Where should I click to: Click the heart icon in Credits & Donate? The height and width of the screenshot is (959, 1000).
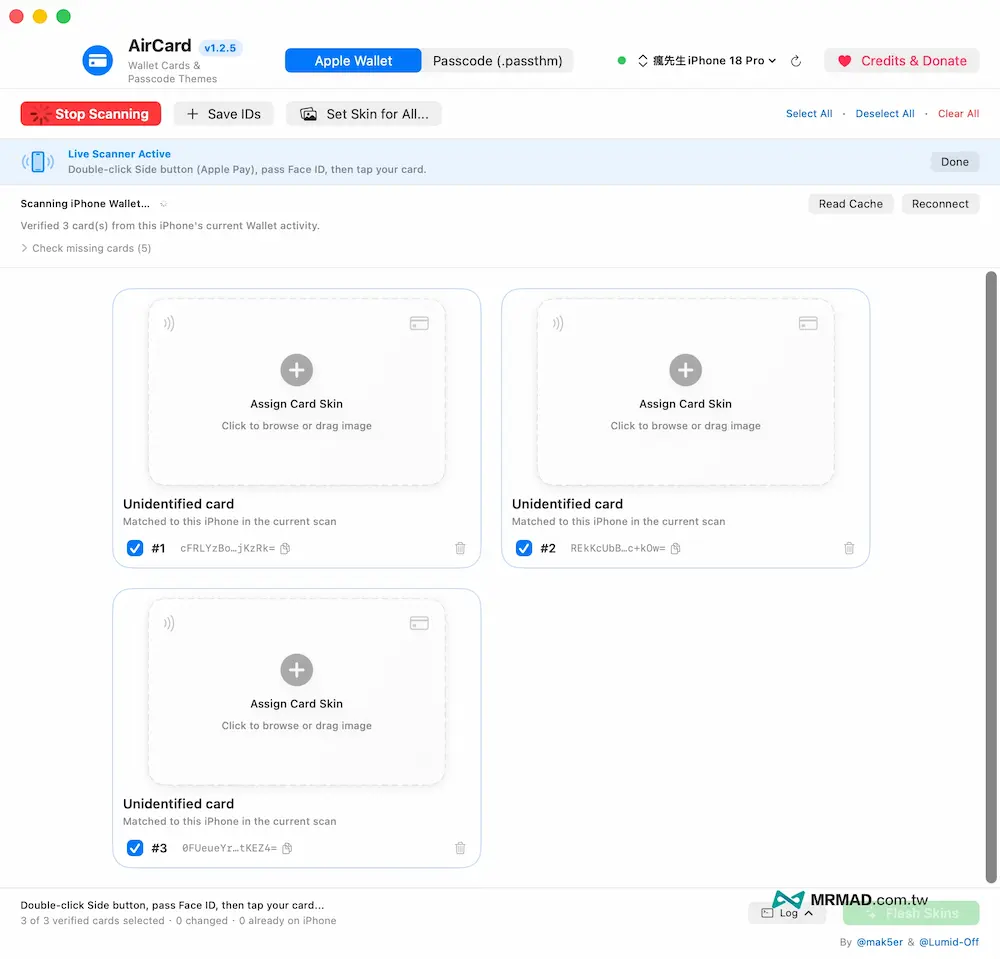click(844, 61)
